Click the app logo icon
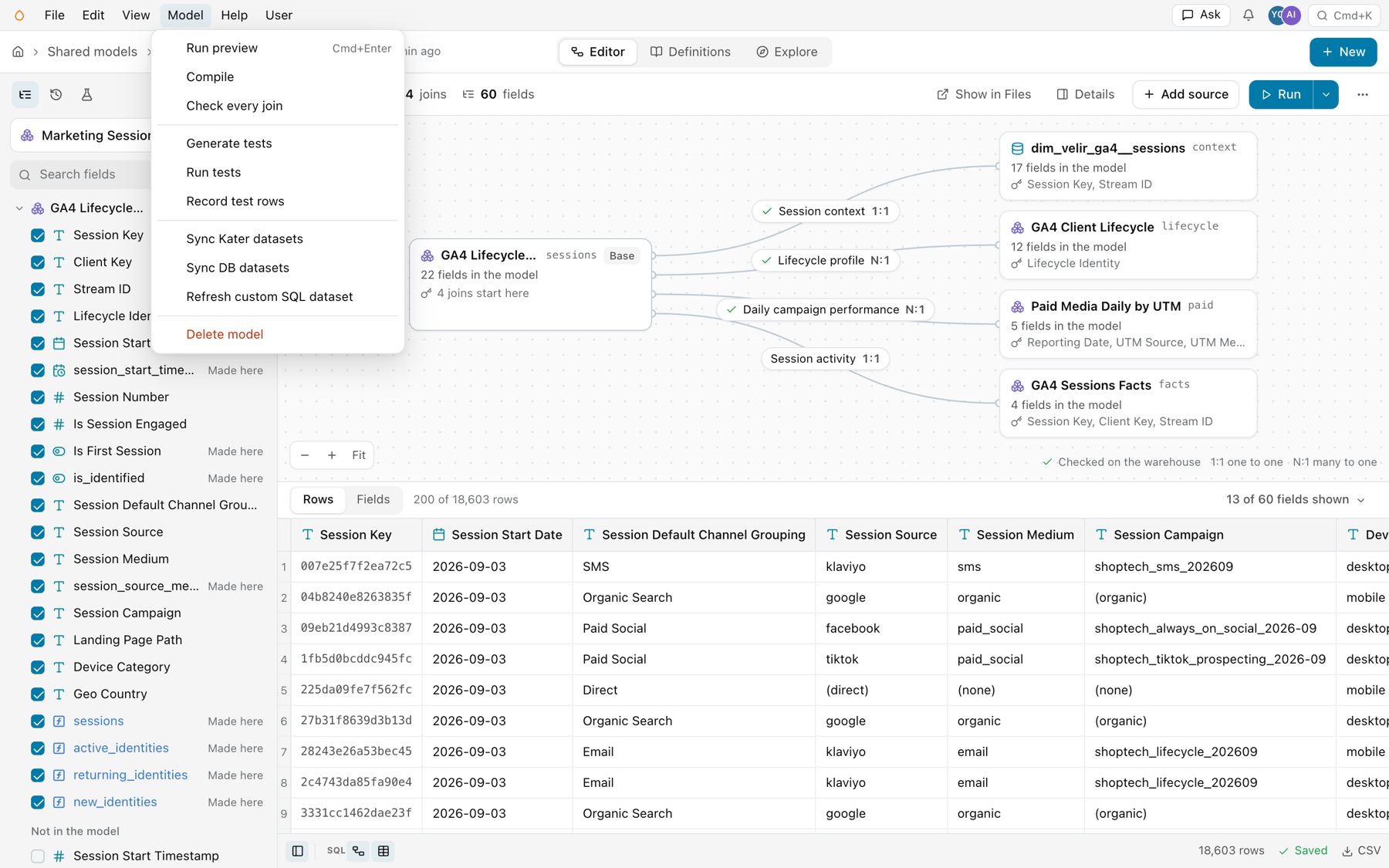The image size is (1389, 868). pos(19,15)
